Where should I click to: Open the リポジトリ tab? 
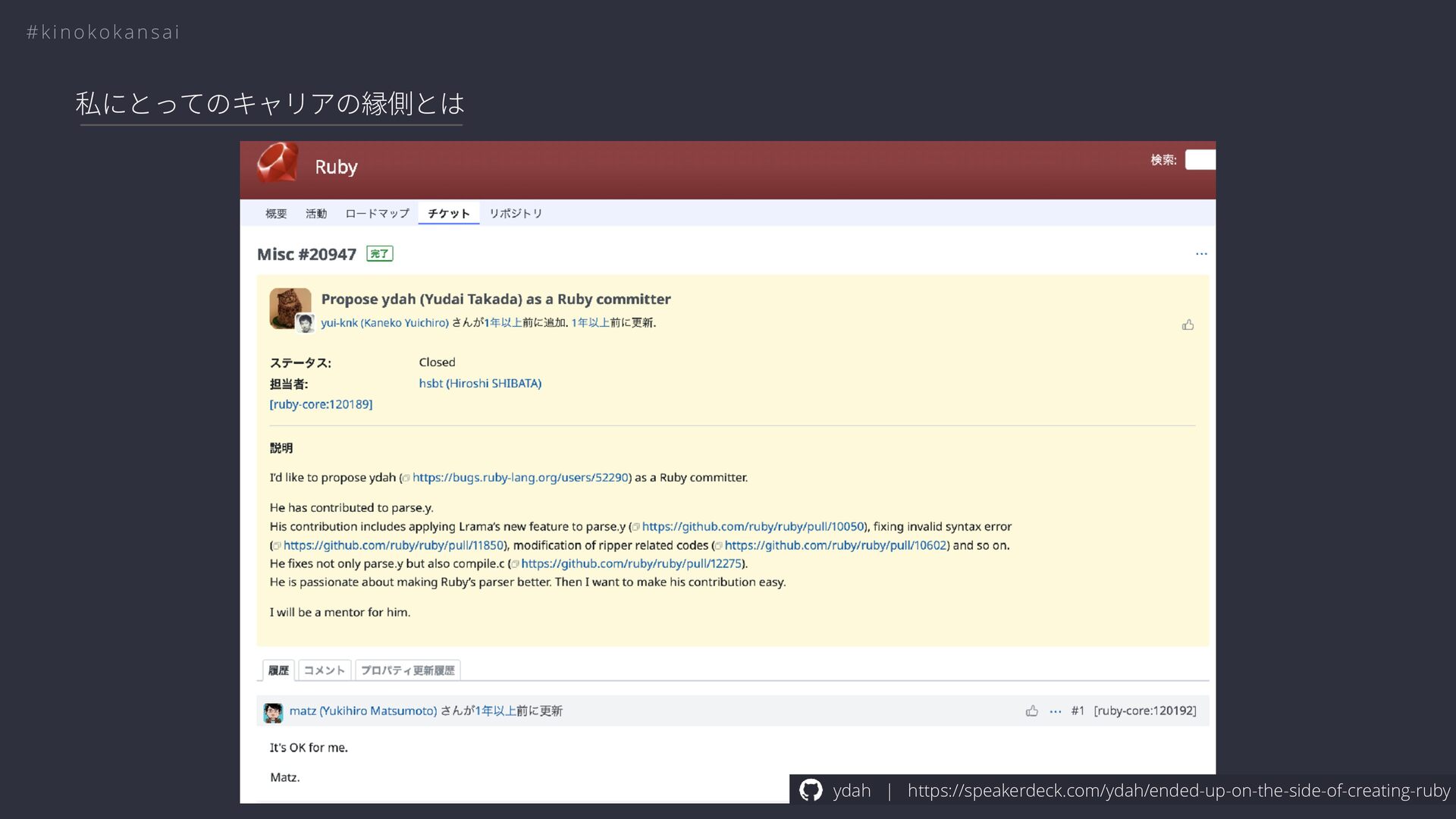tap(516, 213)
